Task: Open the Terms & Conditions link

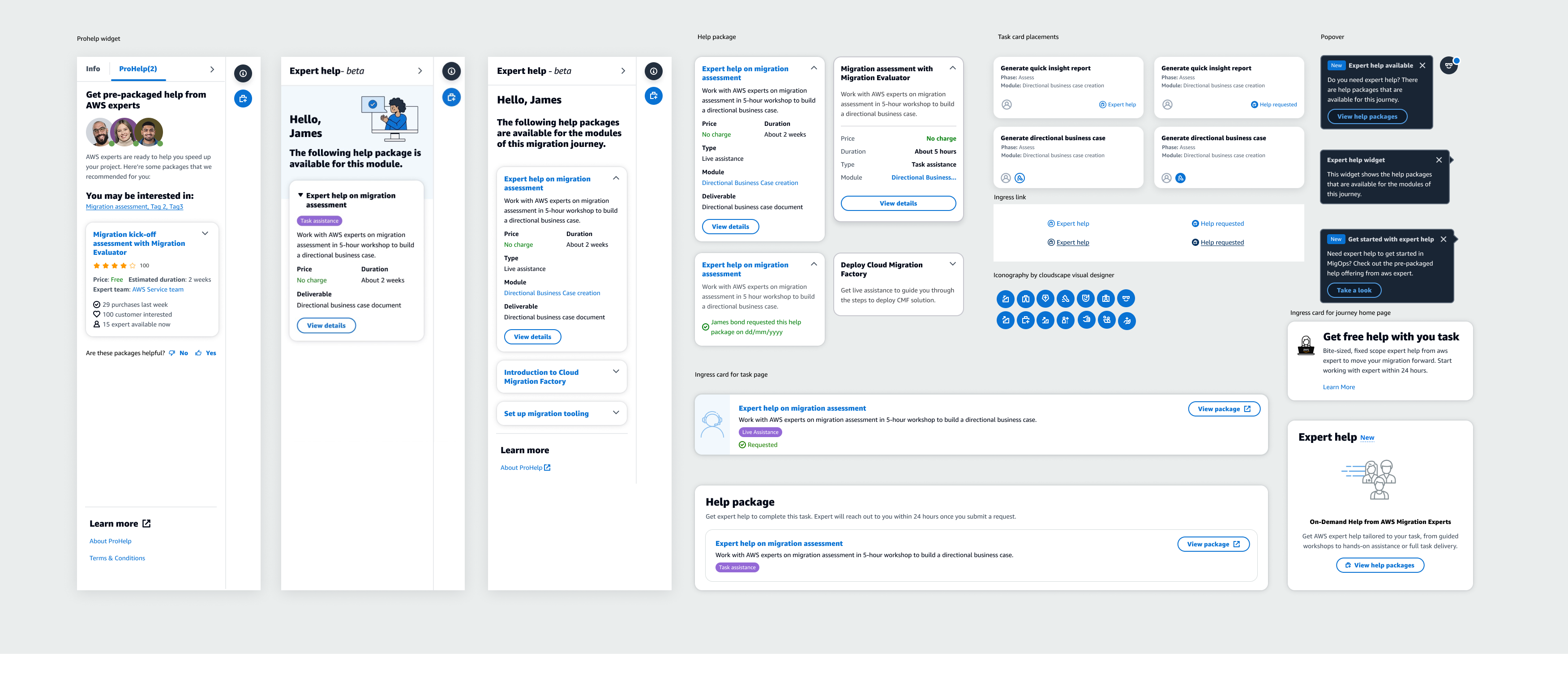Action: (x=117, y=558)
